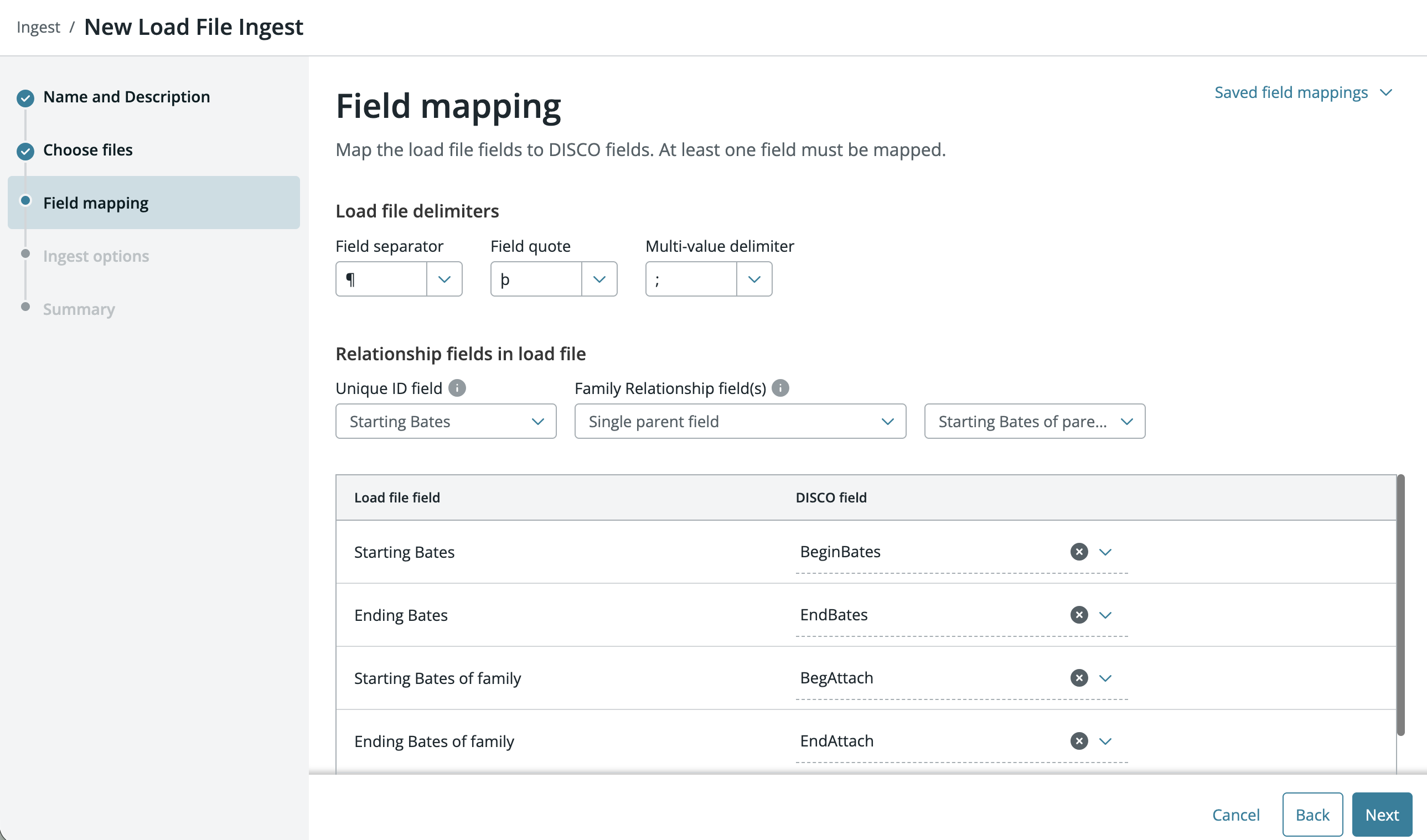The width and height of the screenshot is (1427, 840).
Task: Open the Field quote dropdown arrow
Action: point(599,279)
